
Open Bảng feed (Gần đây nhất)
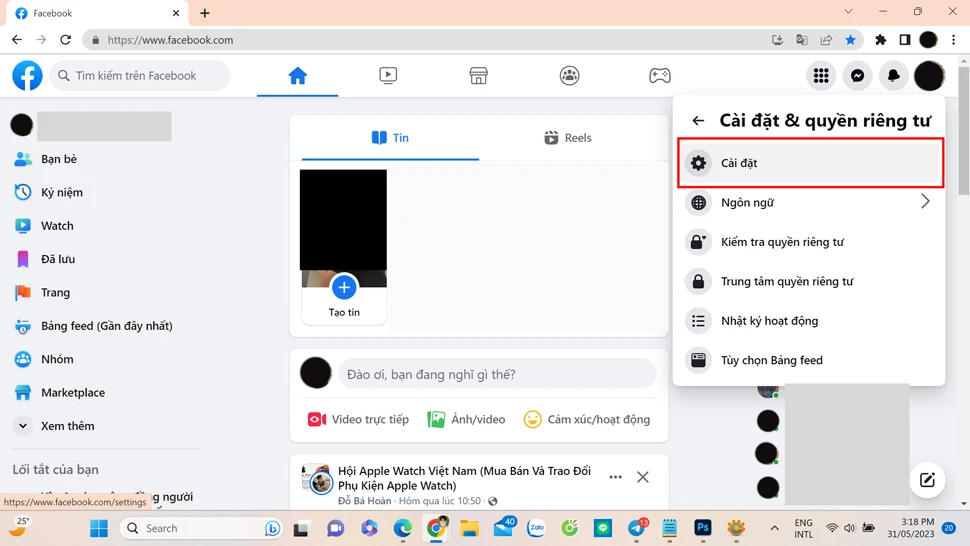click(105, 326)
